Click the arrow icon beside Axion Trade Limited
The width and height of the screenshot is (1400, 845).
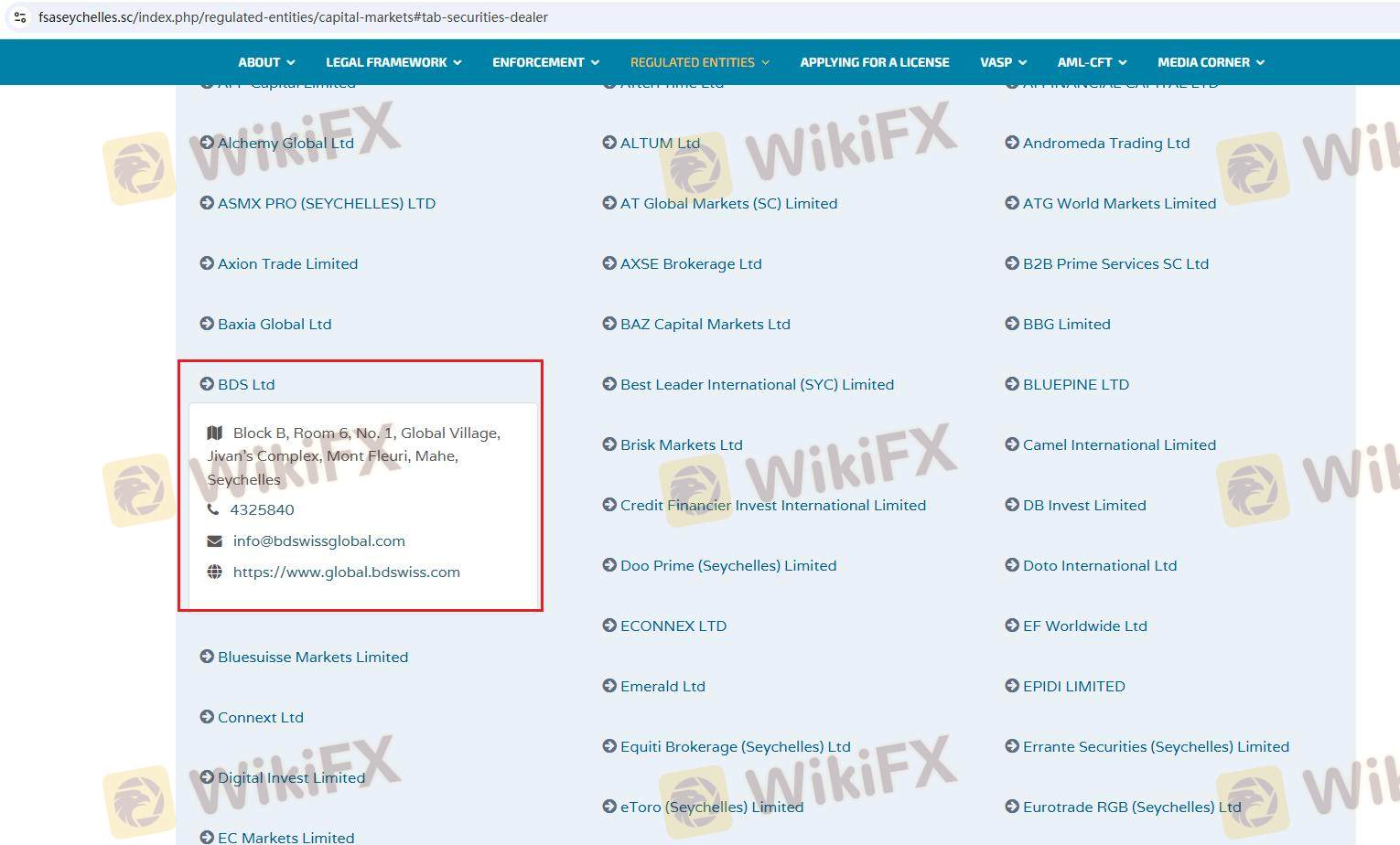pyautogui.click(x=207, y=263)
